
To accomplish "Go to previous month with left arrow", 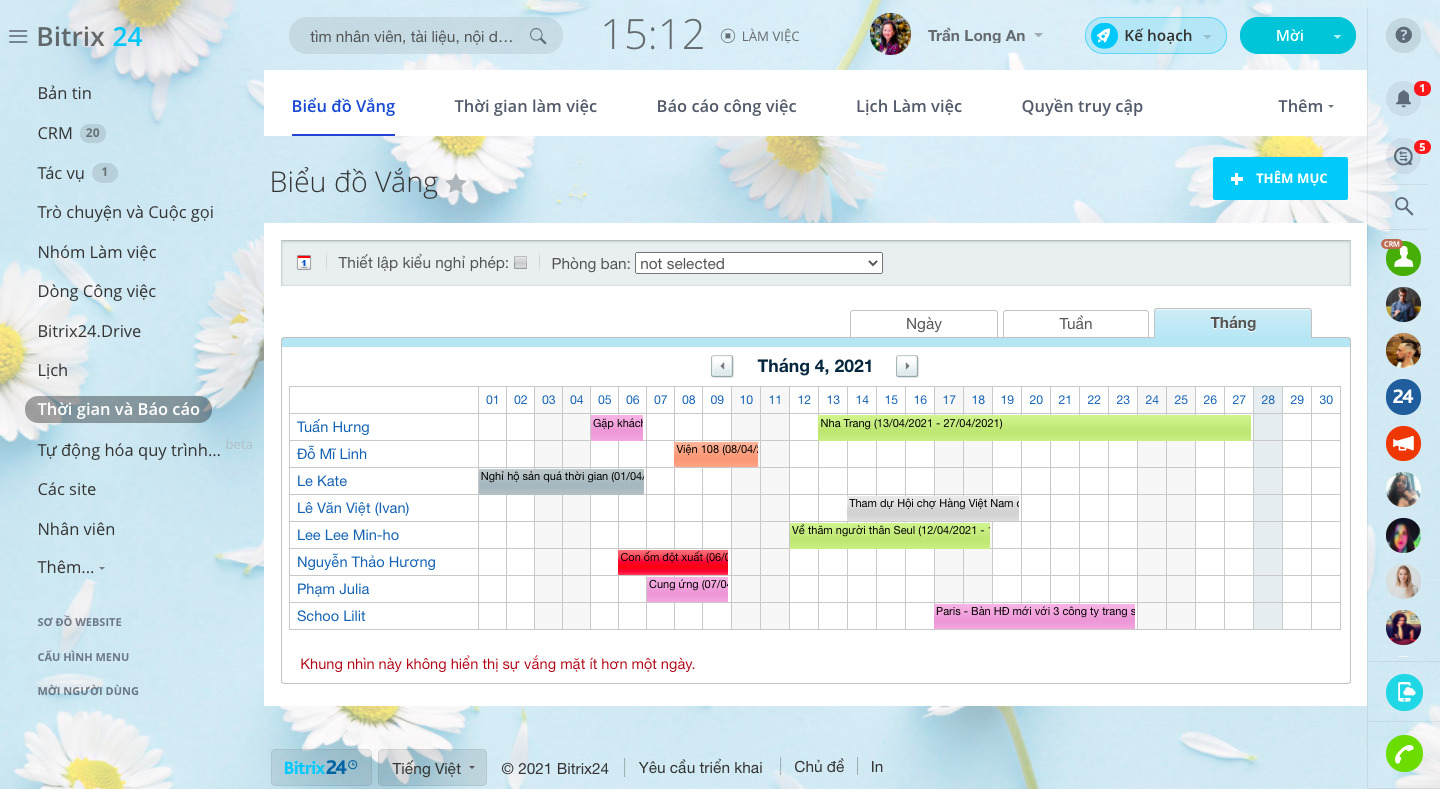I will coord(722,366).
